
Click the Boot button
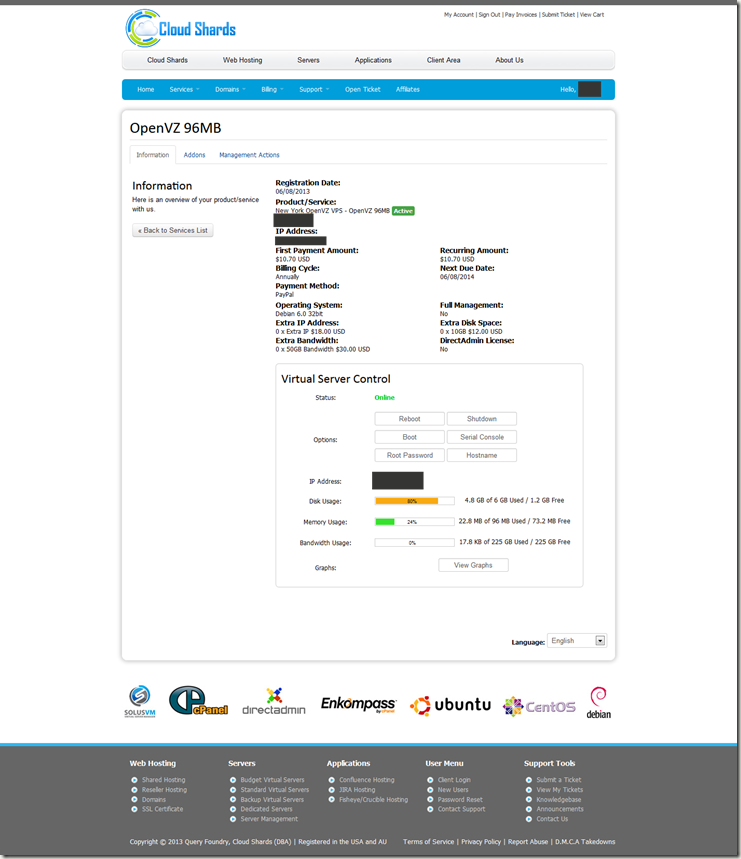click(410, 437)
